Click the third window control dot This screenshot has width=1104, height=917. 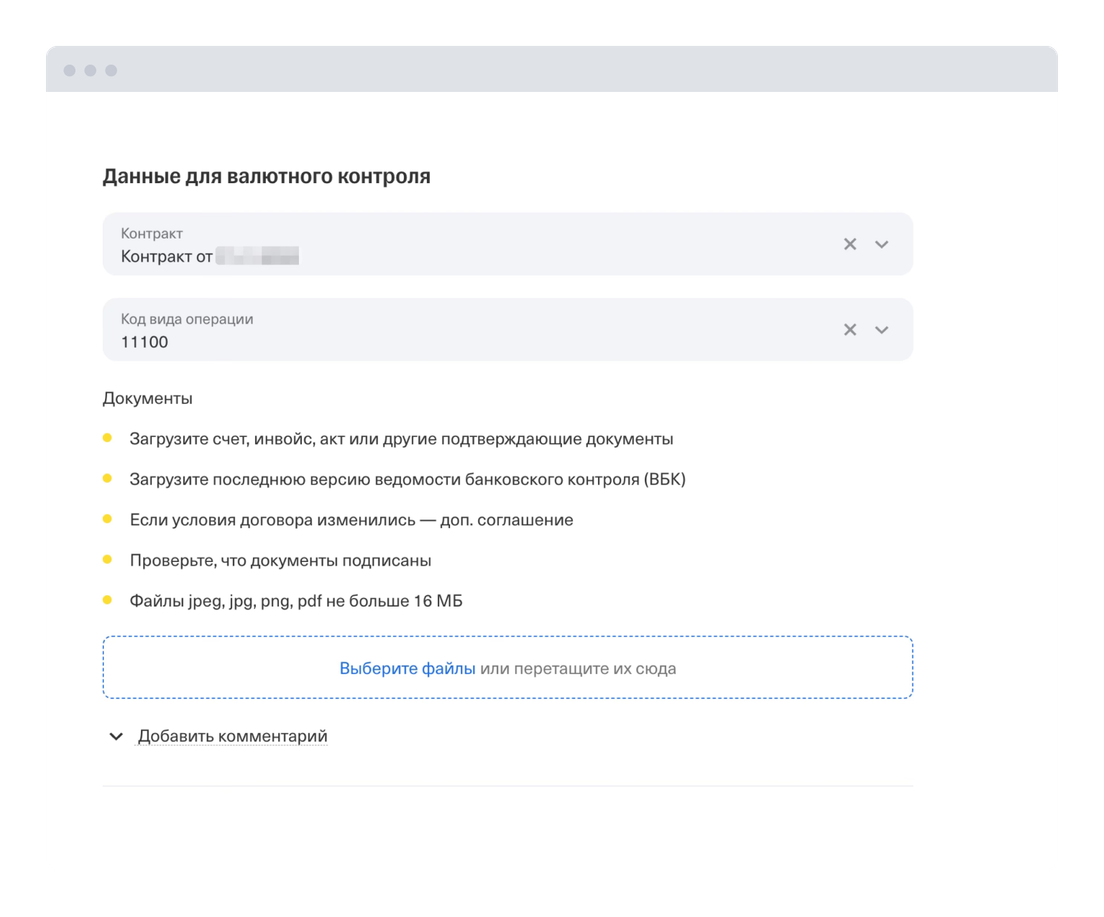(111, 70)
